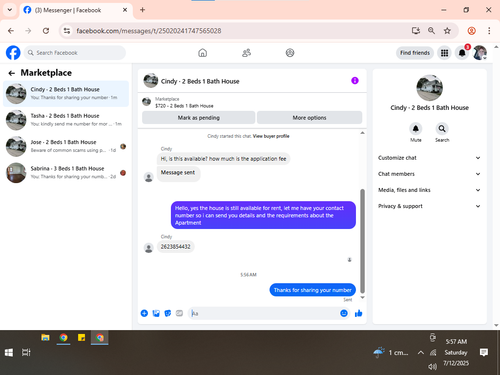Open the volume speaker tray icon
The height and width of the screenshot is (375, 500).
(432, 367)
